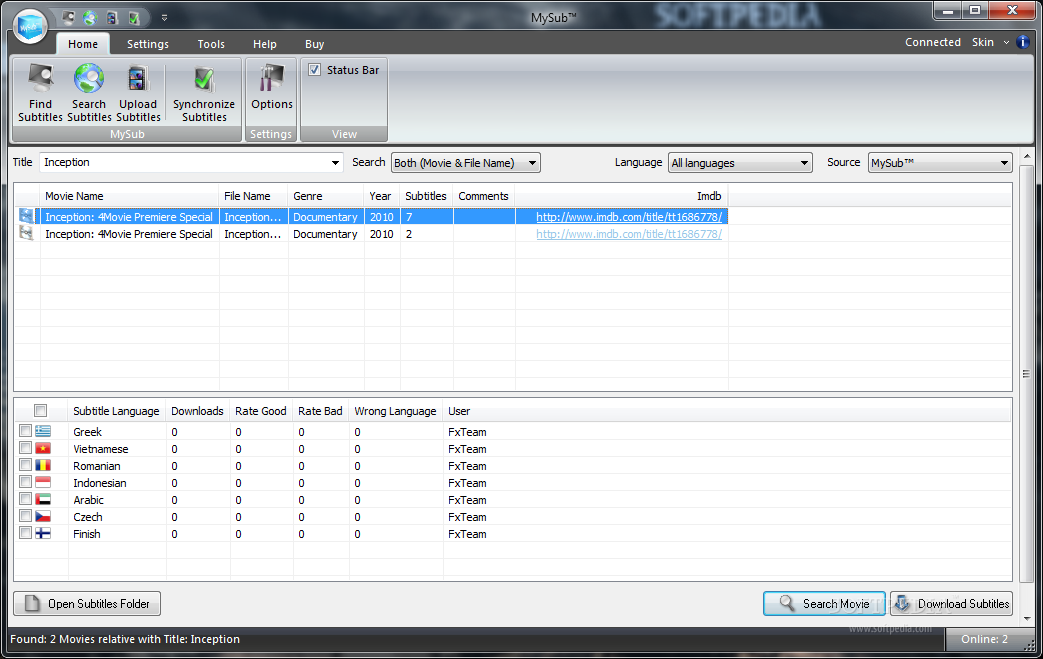This screenshot has height=659, width=1043.
Task: Sort by Year column header
Action: [382, 196]
